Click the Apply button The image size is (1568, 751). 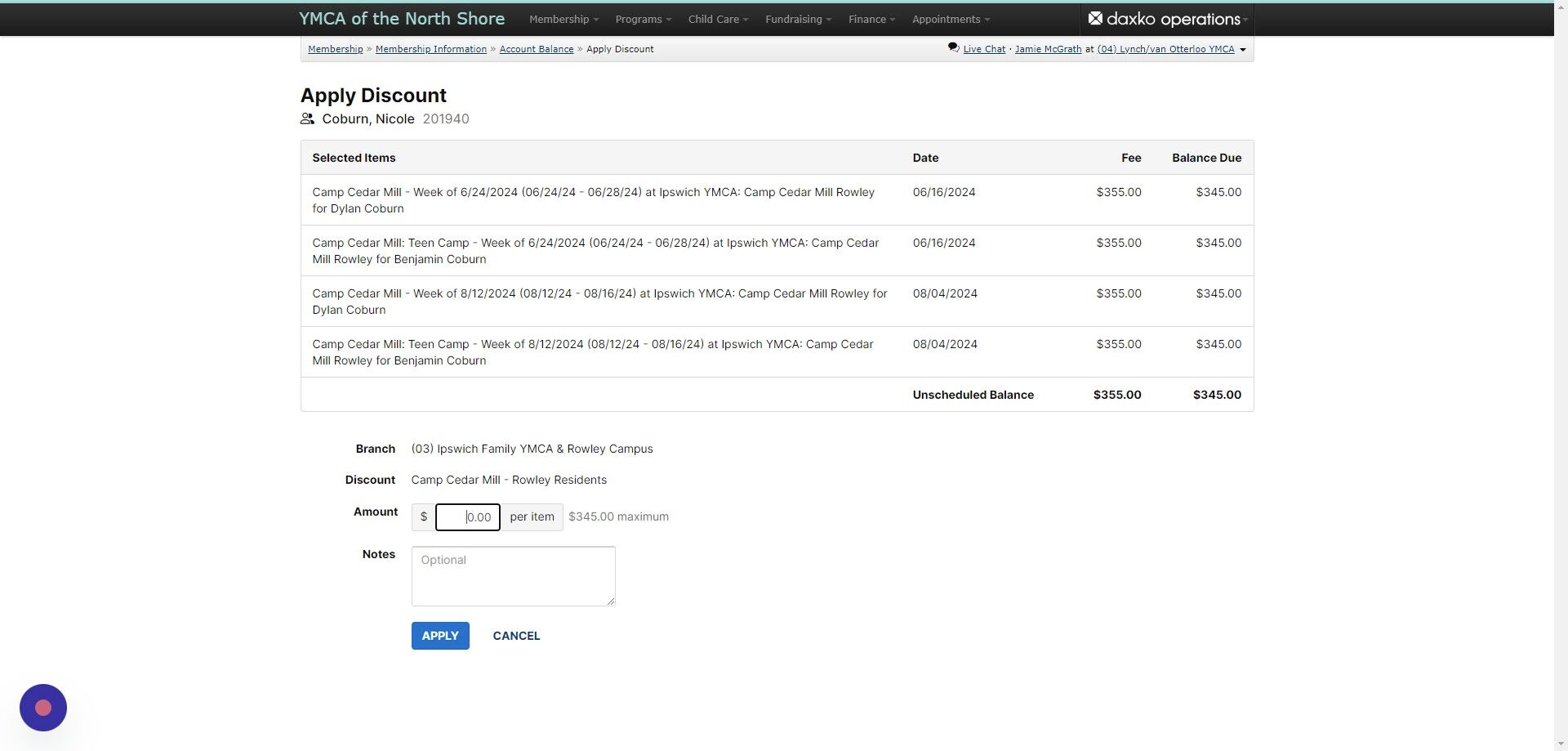click(440, 636)
